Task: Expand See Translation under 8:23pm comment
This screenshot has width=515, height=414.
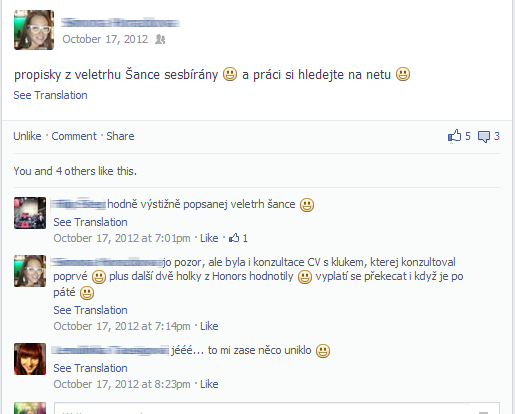Action: [90, 368]
